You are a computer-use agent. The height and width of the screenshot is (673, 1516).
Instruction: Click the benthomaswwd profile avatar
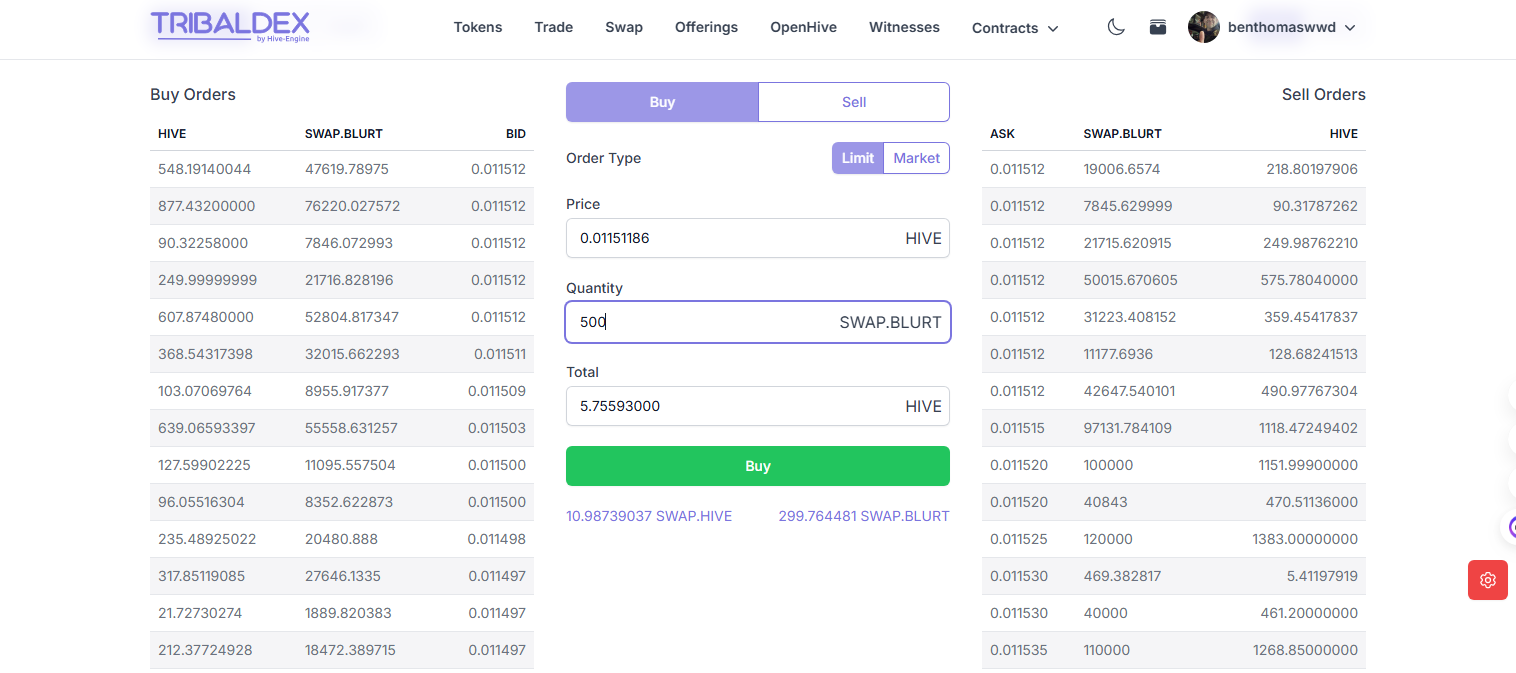(1203, 28)
